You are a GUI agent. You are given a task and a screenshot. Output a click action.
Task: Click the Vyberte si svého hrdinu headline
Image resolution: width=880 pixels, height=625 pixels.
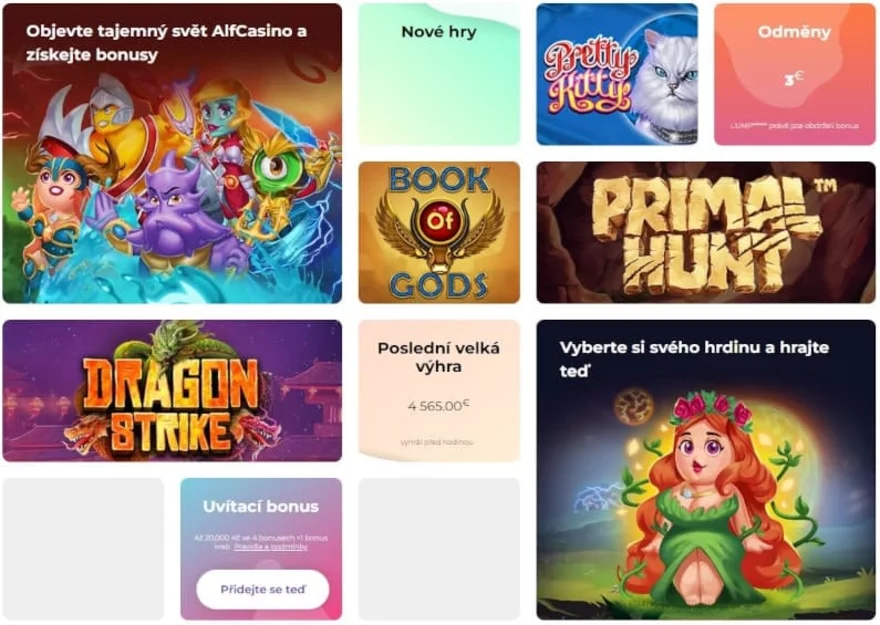(x=694, y=359)
